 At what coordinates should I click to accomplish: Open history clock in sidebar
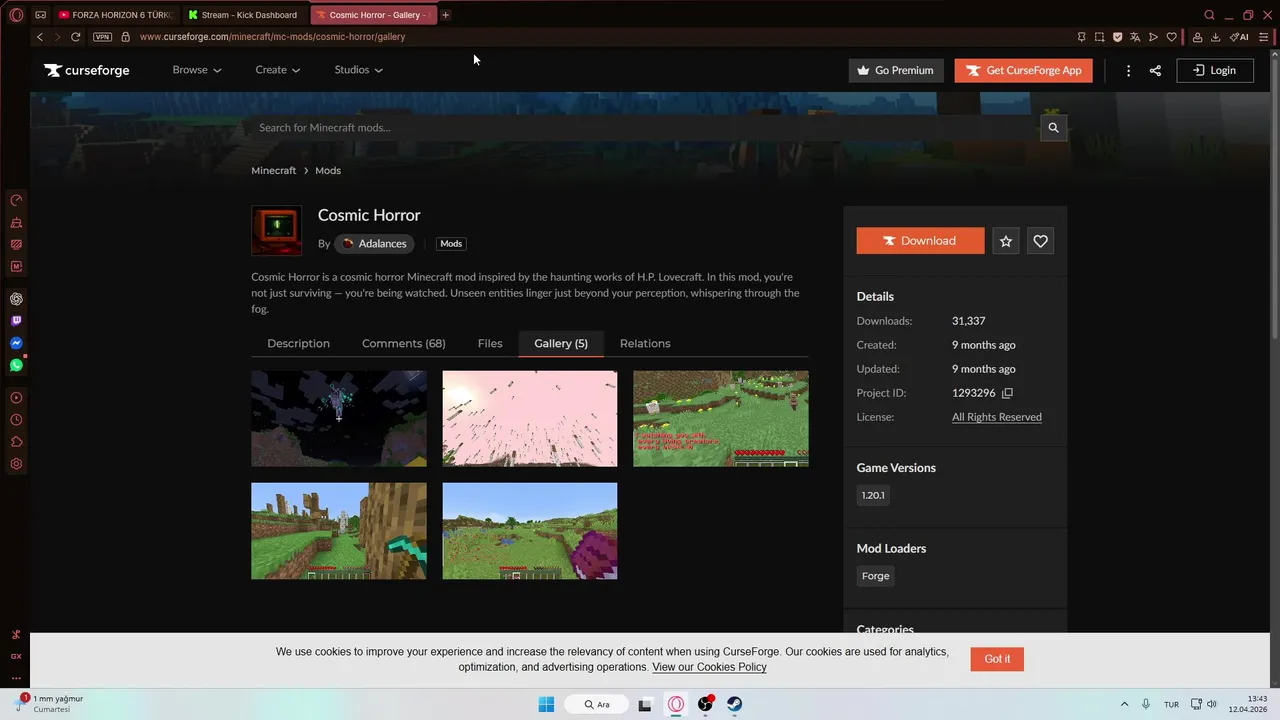pyautogui.click(x=16, y=420)
